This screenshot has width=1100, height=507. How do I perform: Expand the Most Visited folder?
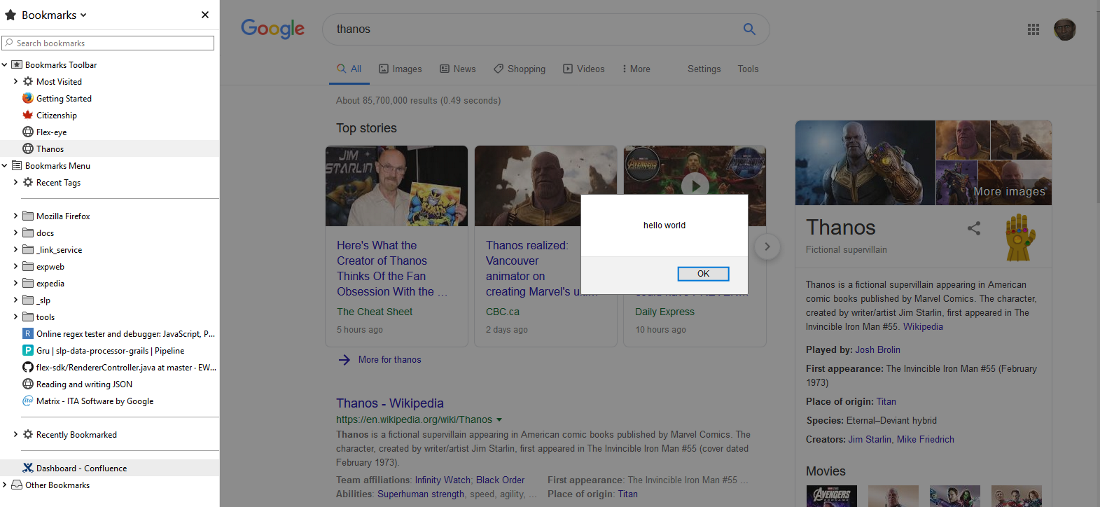tap(15, 82)
